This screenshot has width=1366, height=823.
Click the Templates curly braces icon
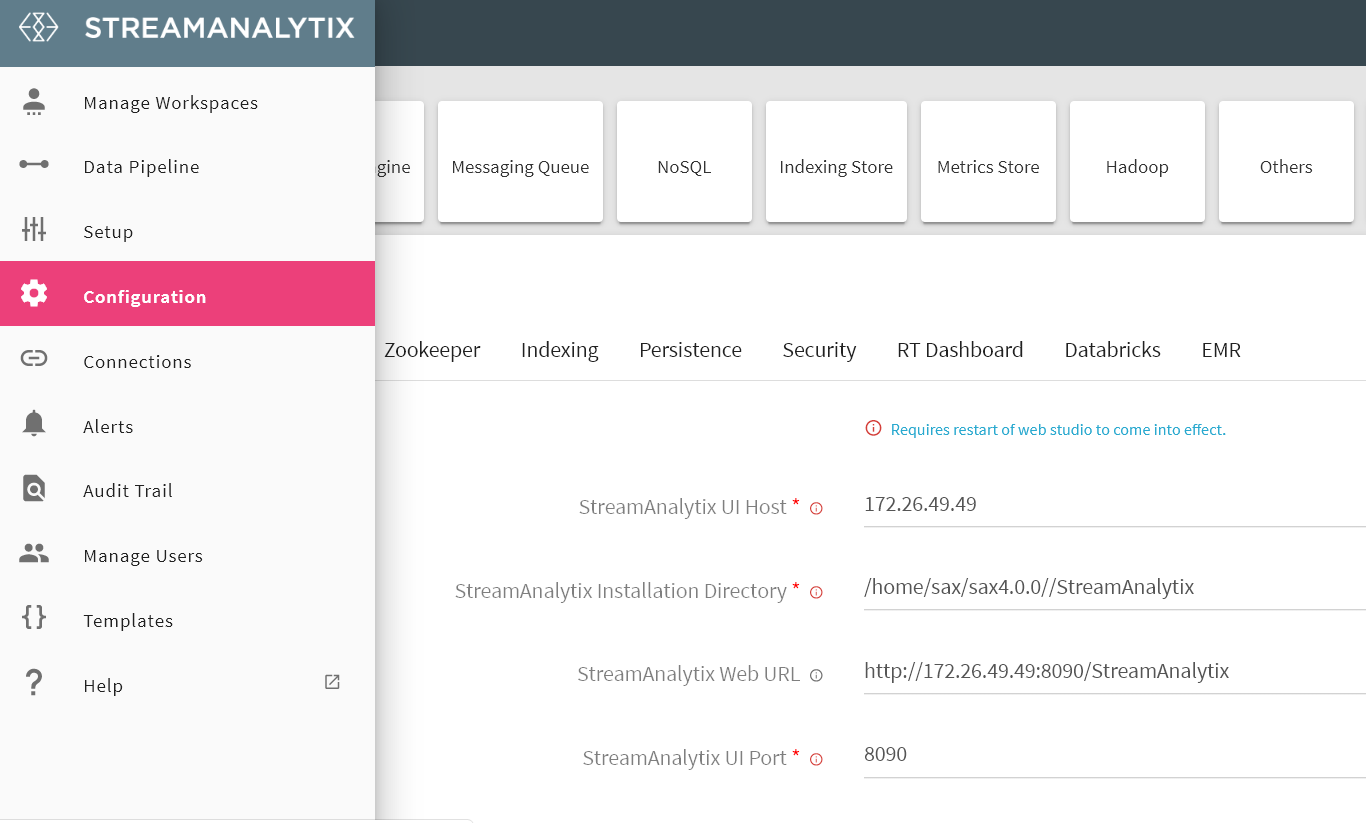[34, 618]
